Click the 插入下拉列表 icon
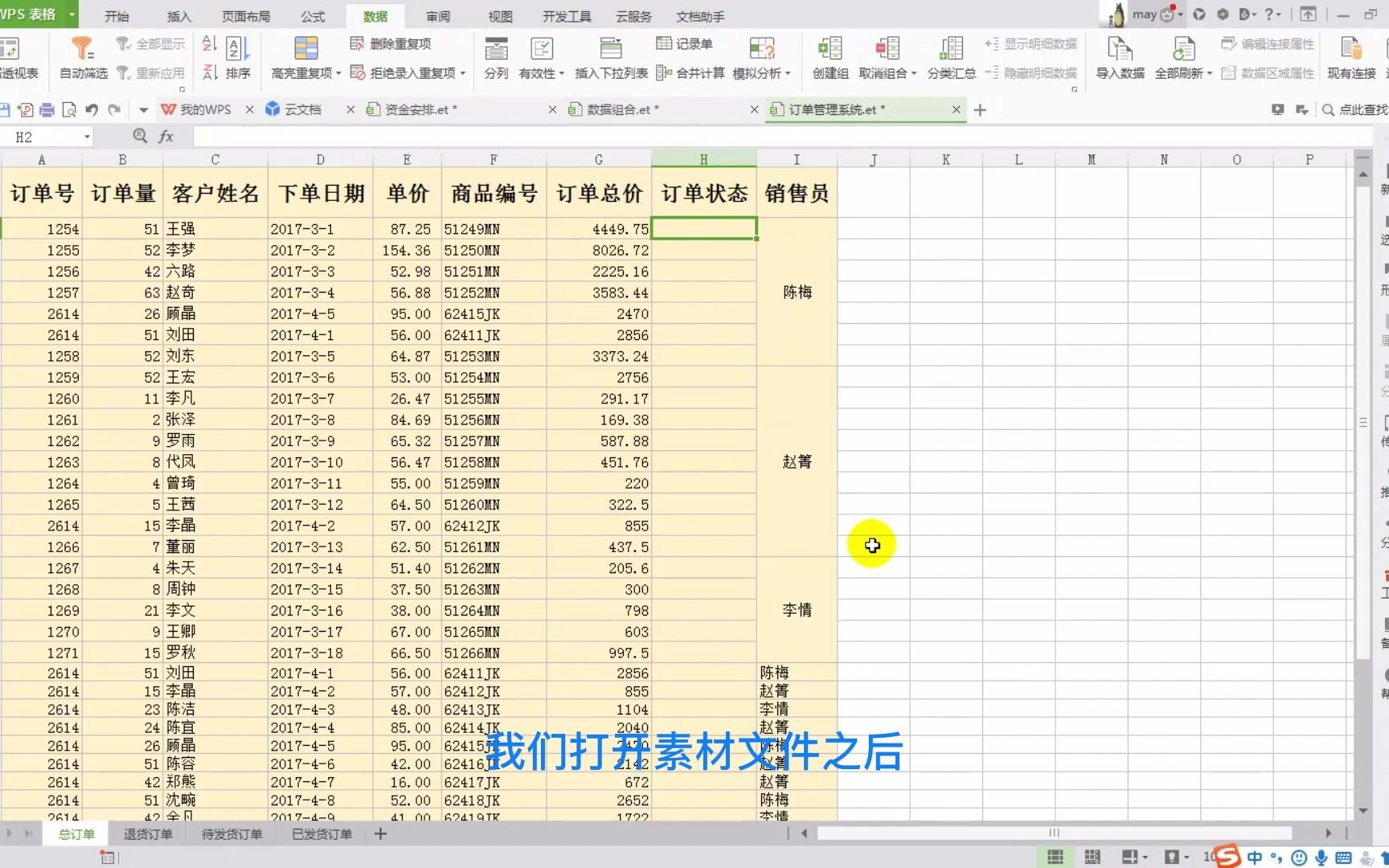The height and width of the screenshot is (868, 1389). 611,56
